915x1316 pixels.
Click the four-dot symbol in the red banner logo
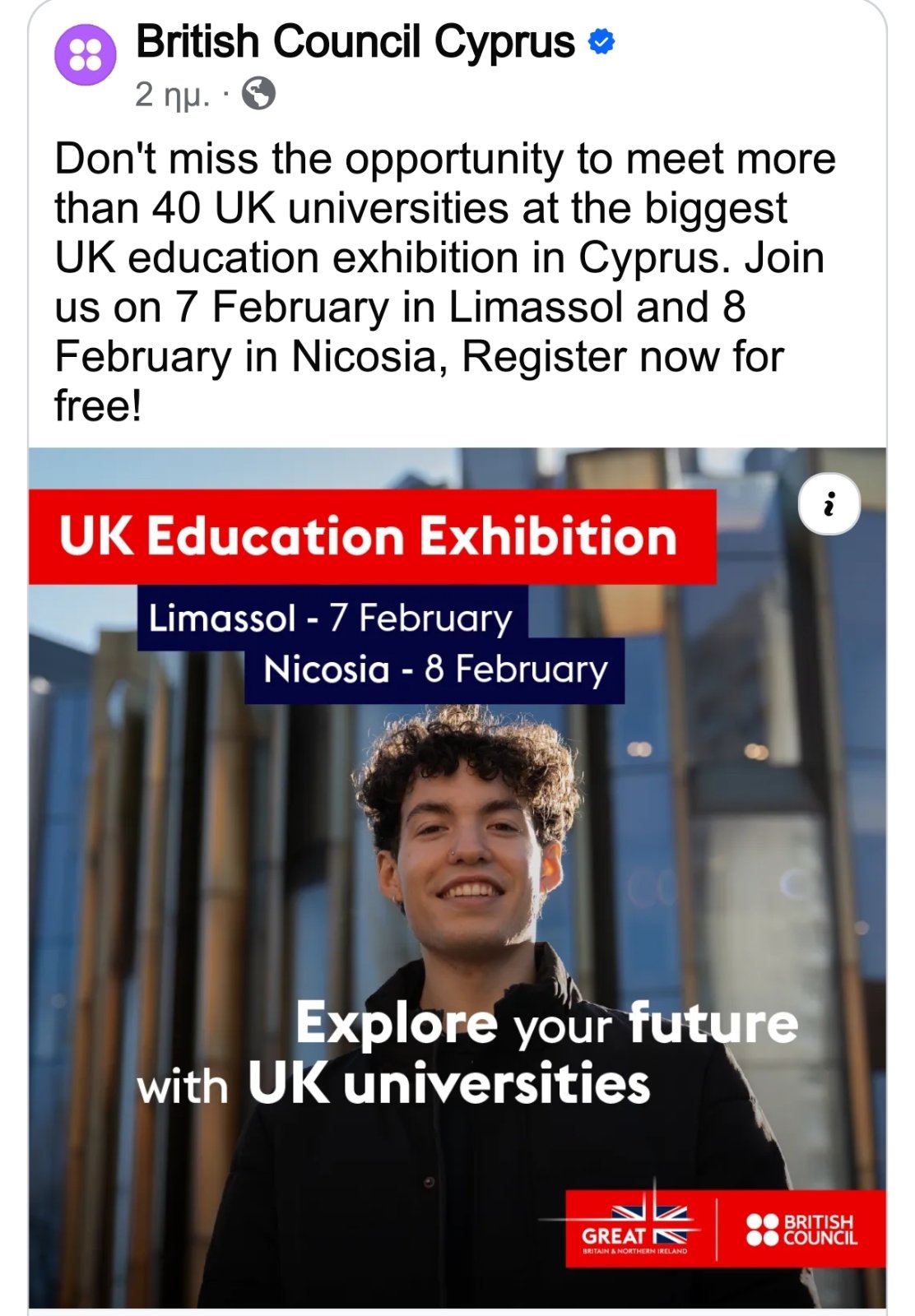tap(762, 1229)
